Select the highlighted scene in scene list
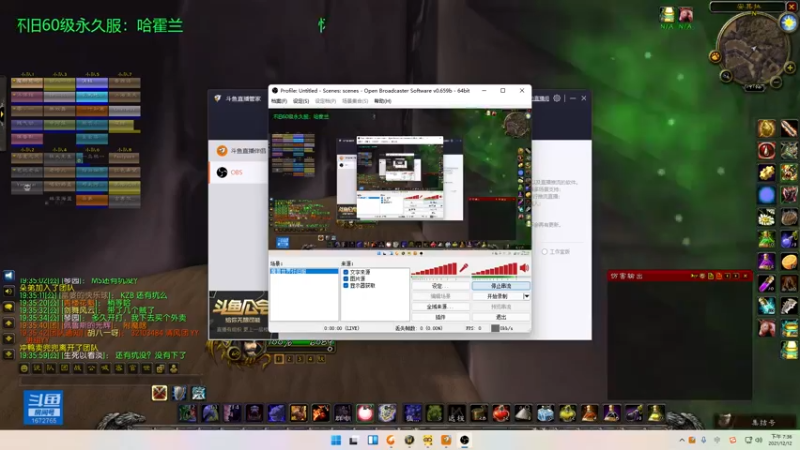Image resolution: width=800 pixels, height=450 pixels. (304, 271)
